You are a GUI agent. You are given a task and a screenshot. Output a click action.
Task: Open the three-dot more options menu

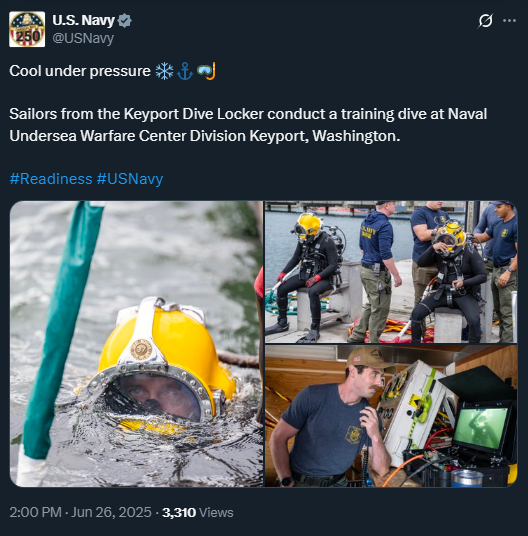click(x=509, y=21)
